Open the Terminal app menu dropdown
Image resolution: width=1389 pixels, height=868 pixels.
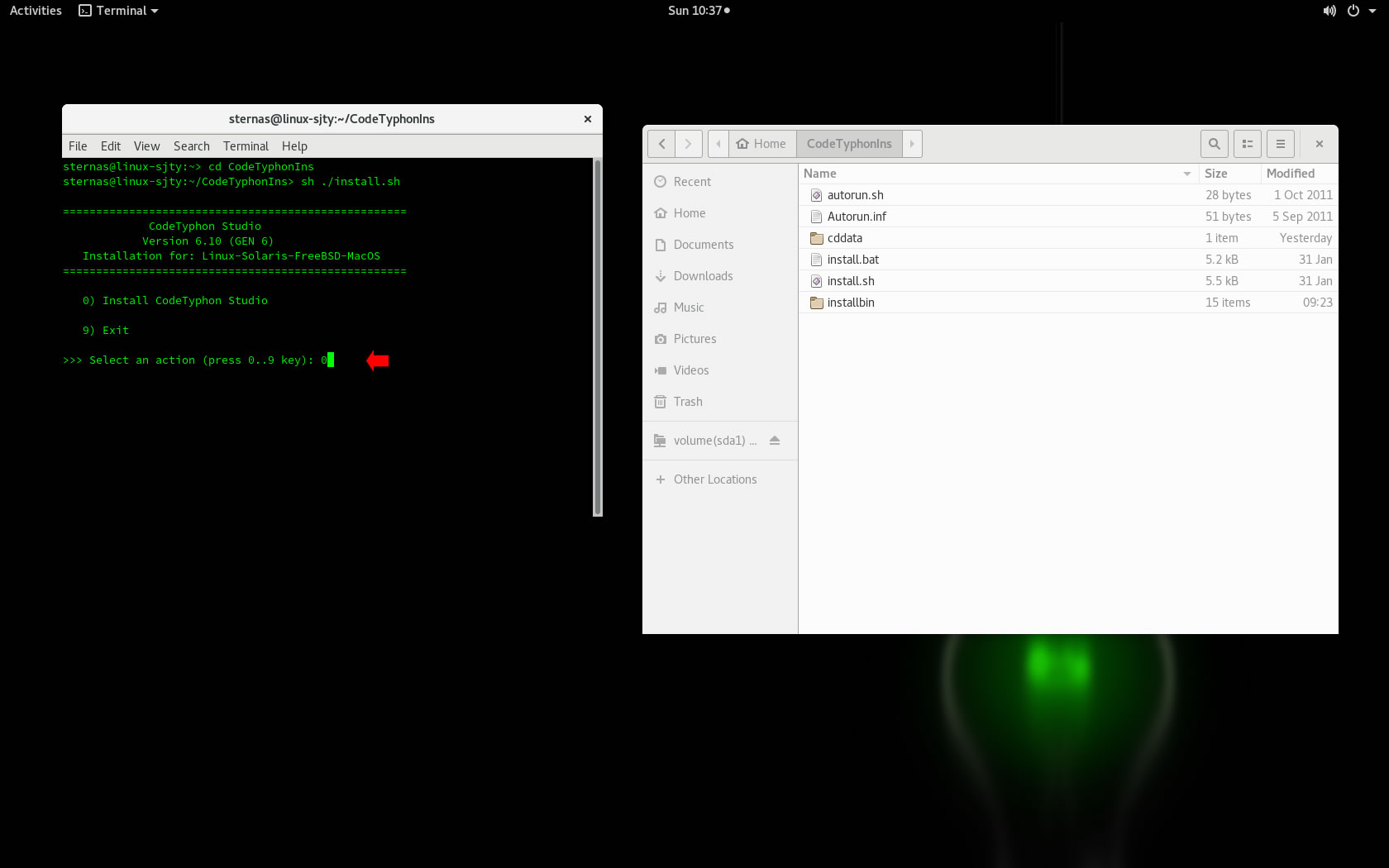click(x=118, y=11)
